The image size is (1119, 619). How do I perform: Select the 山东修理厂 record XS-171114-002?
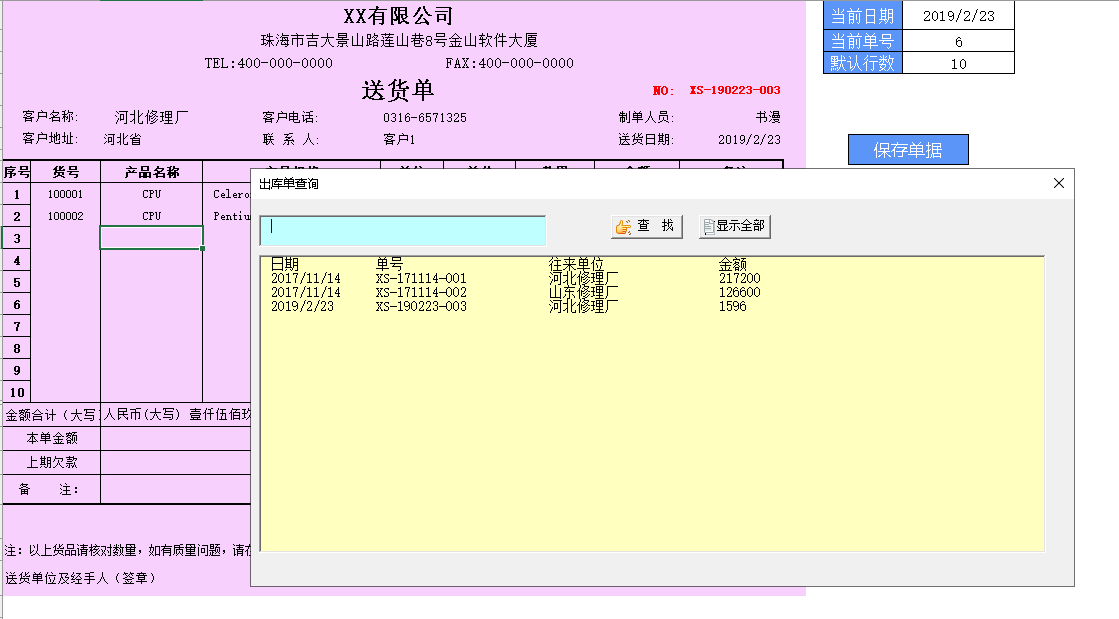(x=420, y=292)
